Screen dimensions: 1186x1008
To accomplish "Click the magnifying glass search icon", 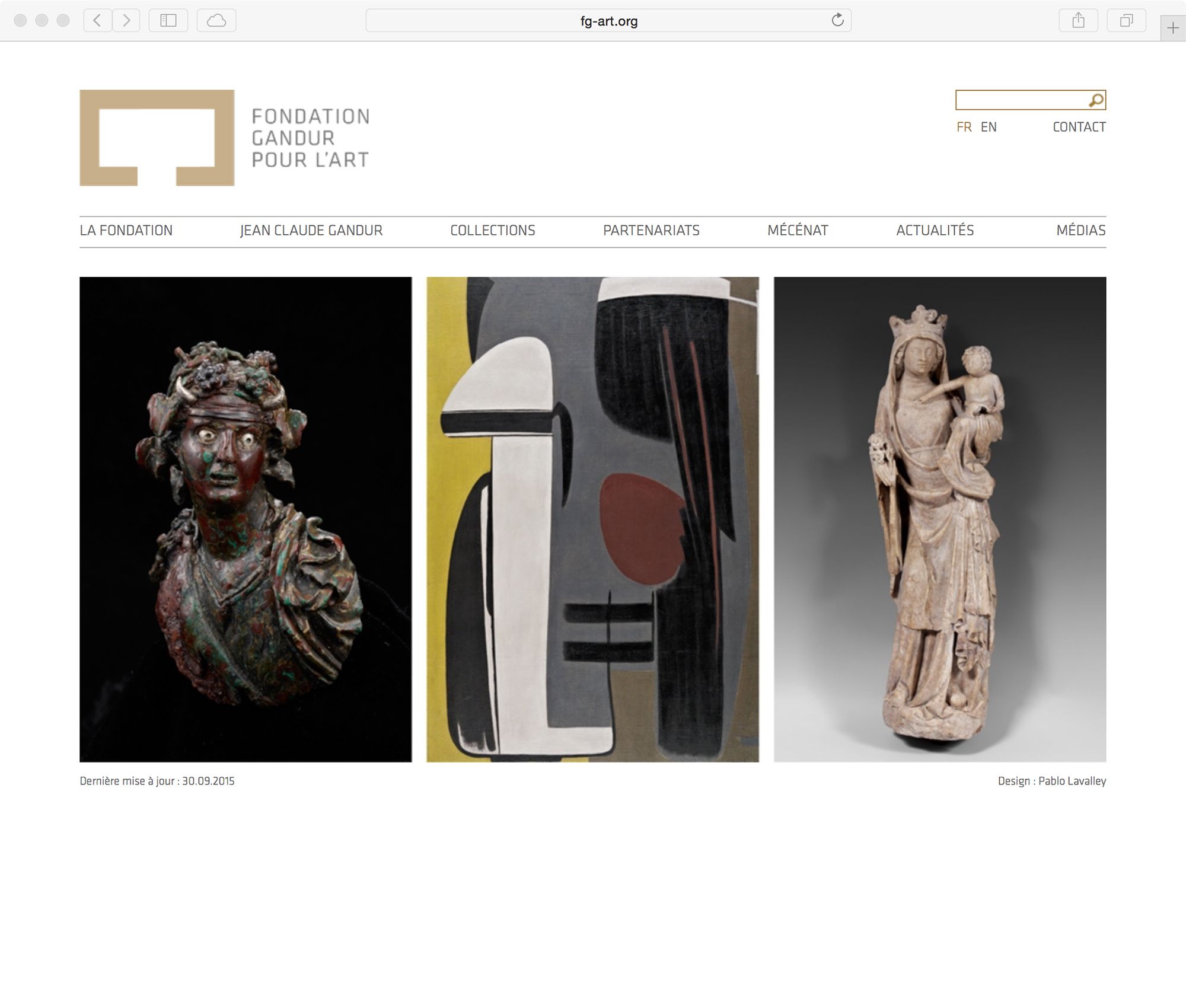I will click(x=1096, y=100).
